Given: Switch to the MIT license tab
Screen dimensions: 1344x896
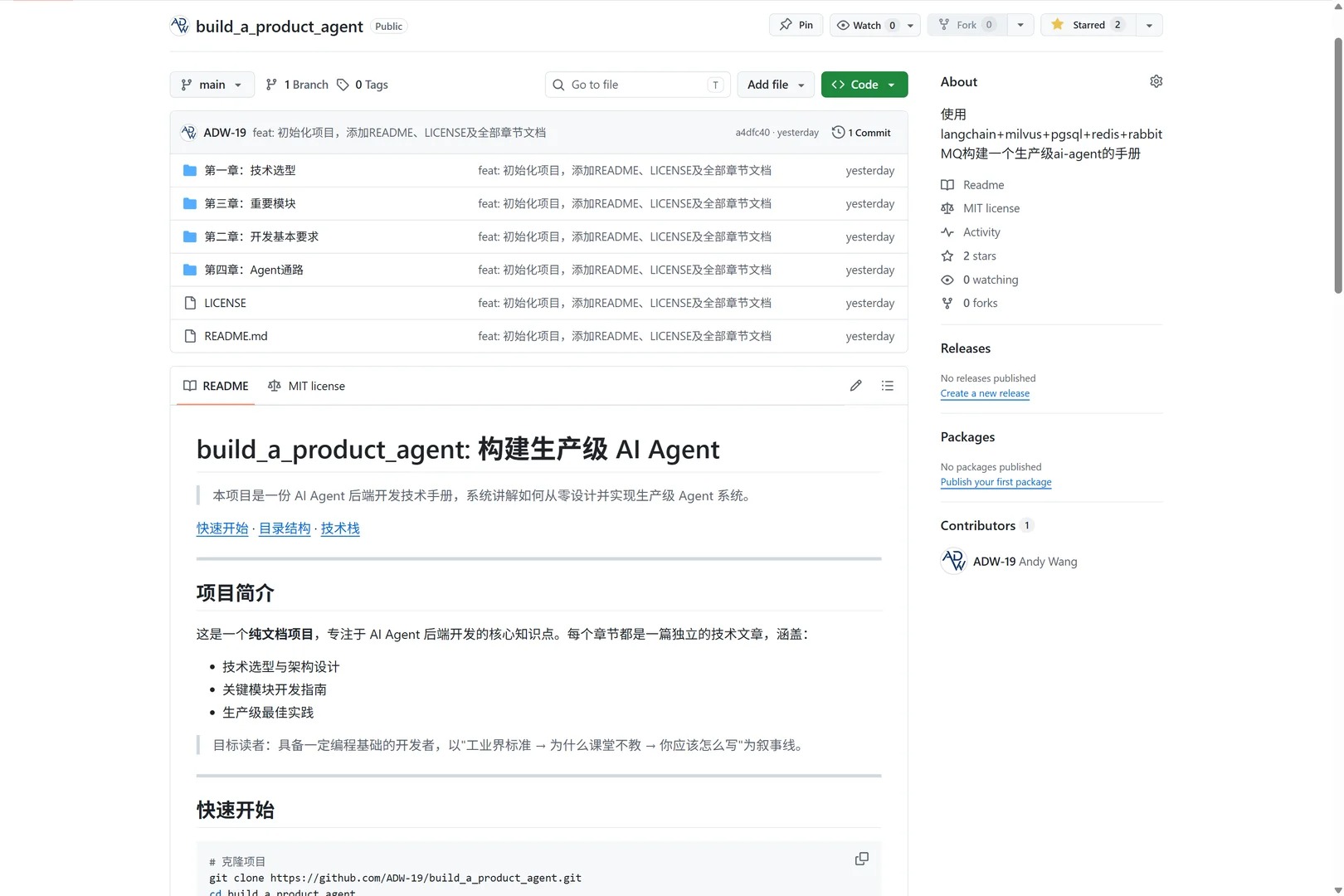Looking at the screenshot, I should click(306, 386).
